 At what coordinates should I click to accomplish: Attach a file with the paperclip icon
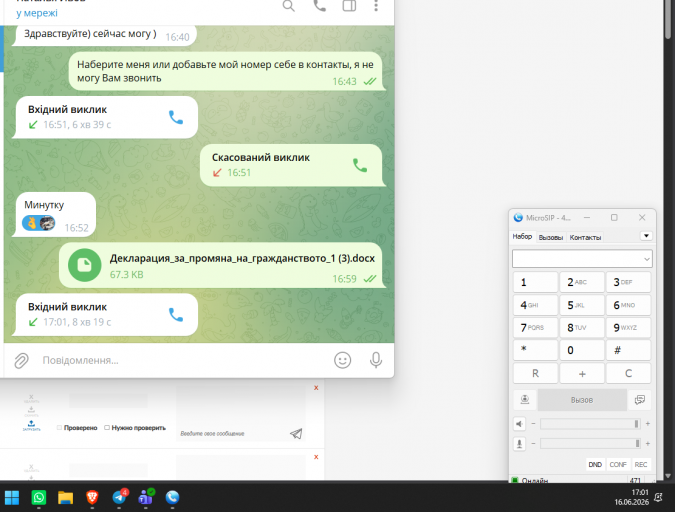click(x=21, y=360)
